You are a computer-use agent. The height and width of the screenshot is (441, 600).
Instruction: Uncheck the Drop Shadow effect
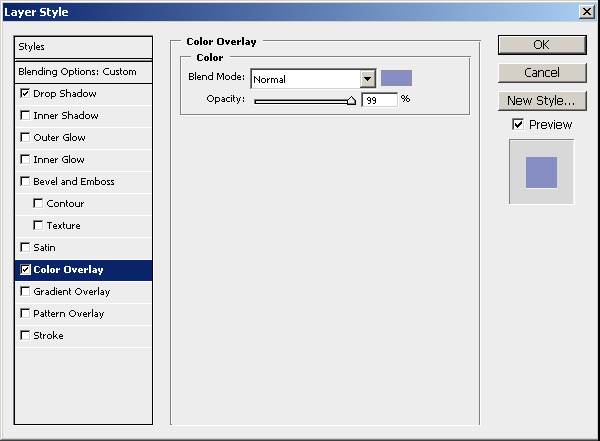(x=25, y=94)
